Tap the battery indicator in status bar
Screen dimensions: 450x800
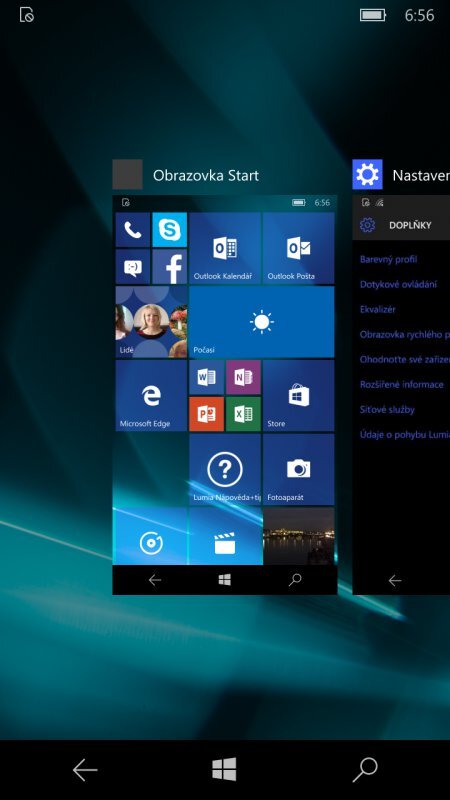coord(373,15)
